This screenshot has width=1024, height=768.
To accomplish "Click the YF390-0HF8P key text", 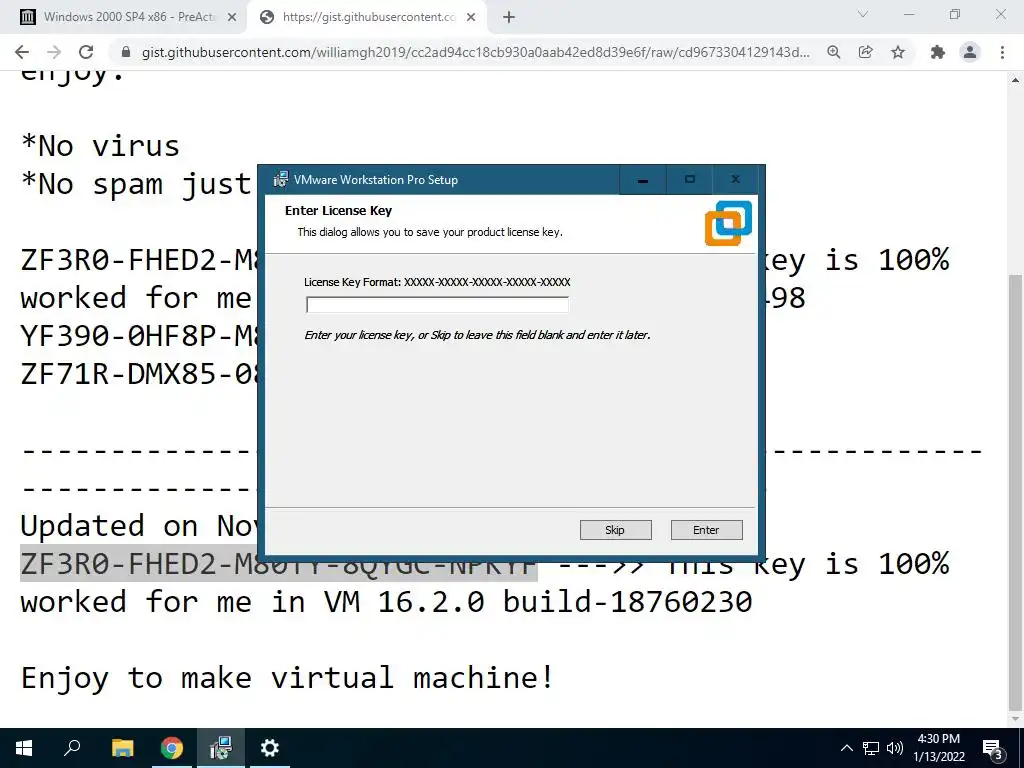I will 140,336.
